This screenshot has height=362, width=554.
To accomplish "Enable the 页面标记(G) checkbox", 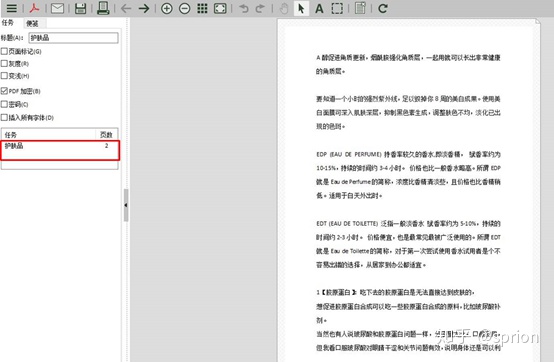I will coord(4,52).
